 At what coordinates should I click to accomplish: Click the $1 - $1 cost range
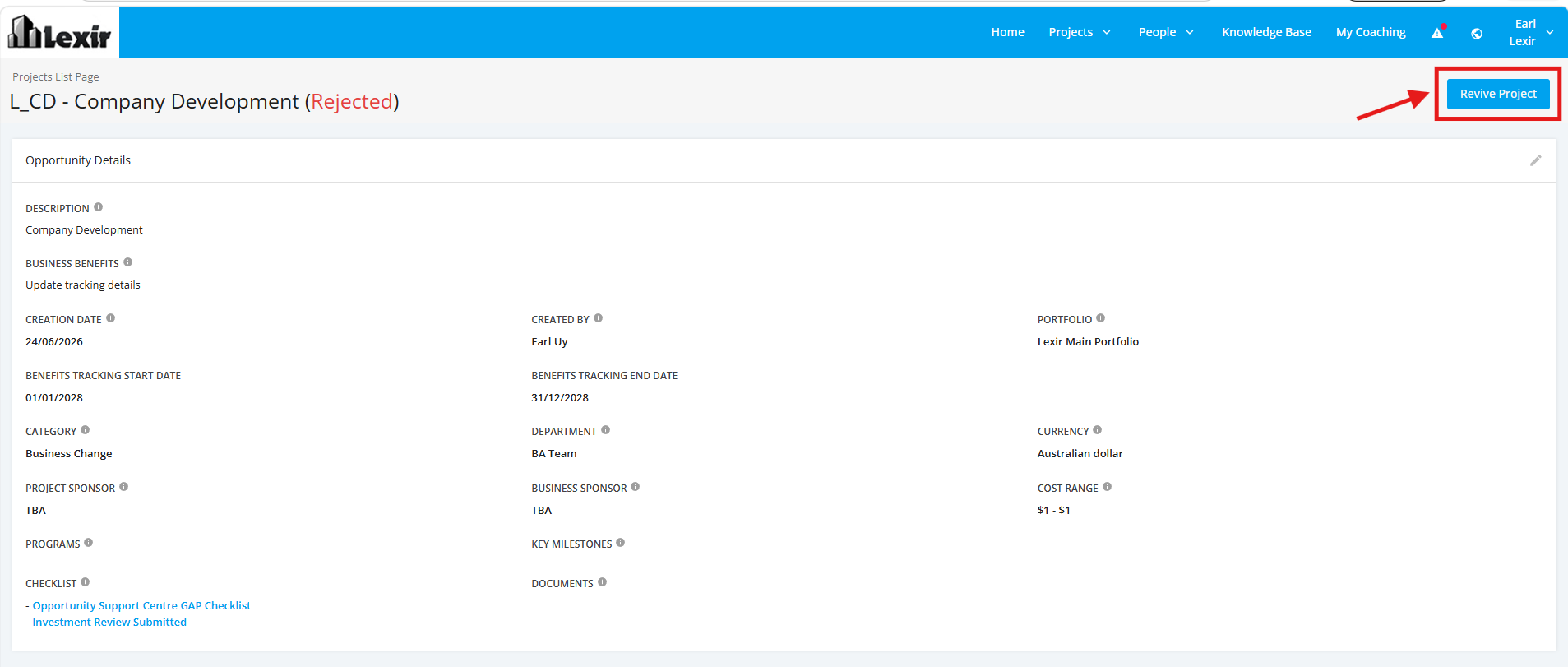click(x=1054, y=510)
